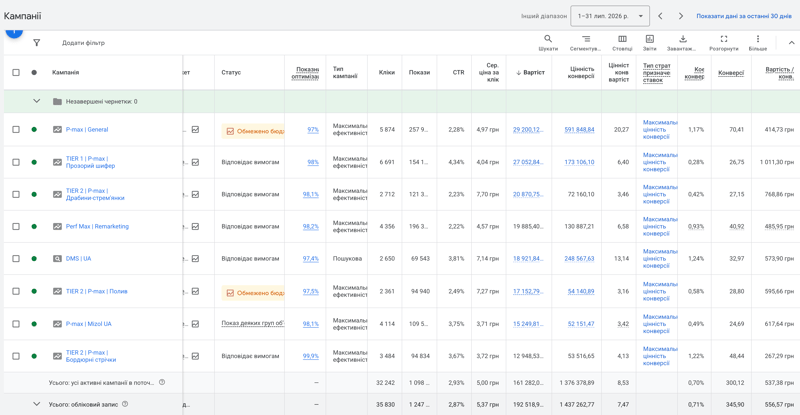Click the budget icon in P-max | Mizol UA row

tap(195, 324)
